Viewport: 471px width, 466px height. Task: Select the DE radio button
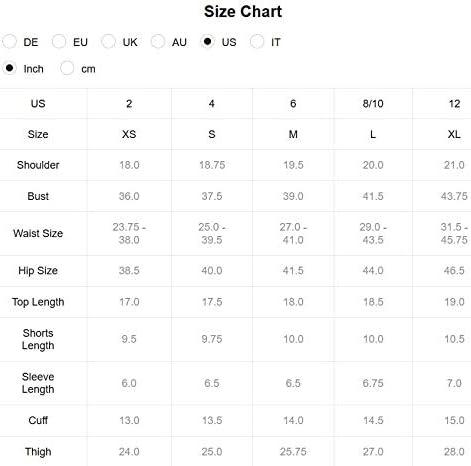pos(10,42)
